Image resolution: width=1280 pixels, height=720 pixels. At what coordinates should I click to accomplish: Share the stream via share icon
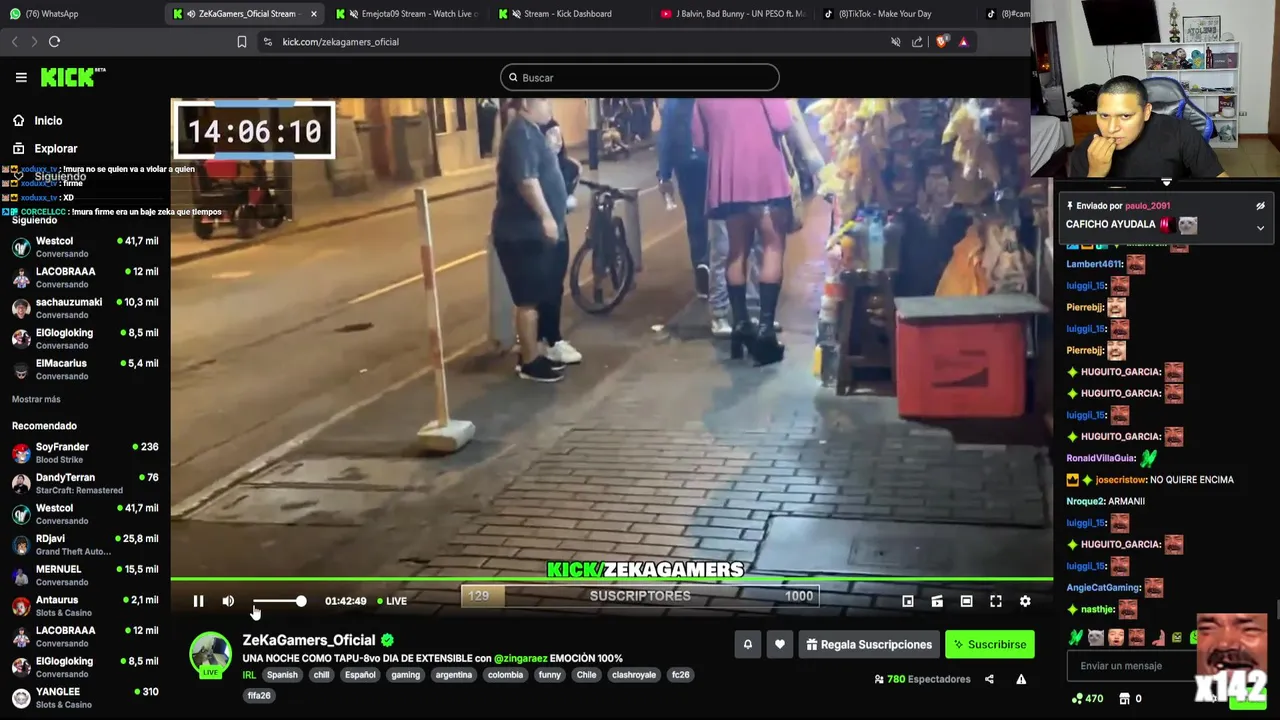[989, 679]
